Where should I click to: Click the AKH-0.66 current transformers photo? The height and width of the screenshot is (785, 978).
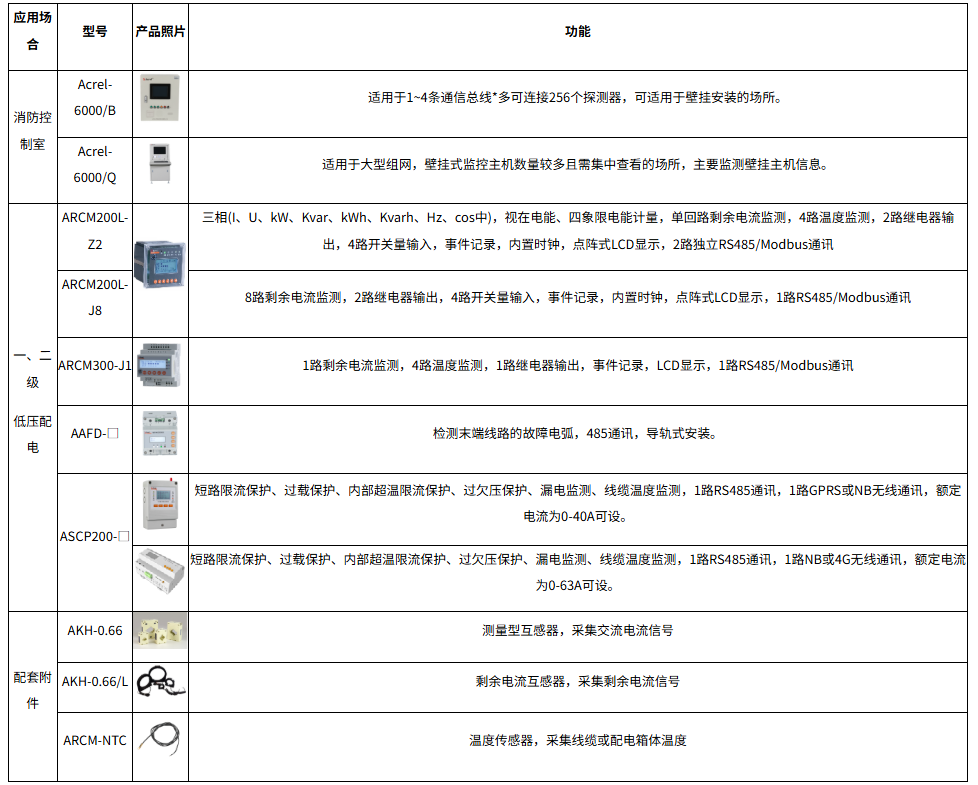click(160, 630)
